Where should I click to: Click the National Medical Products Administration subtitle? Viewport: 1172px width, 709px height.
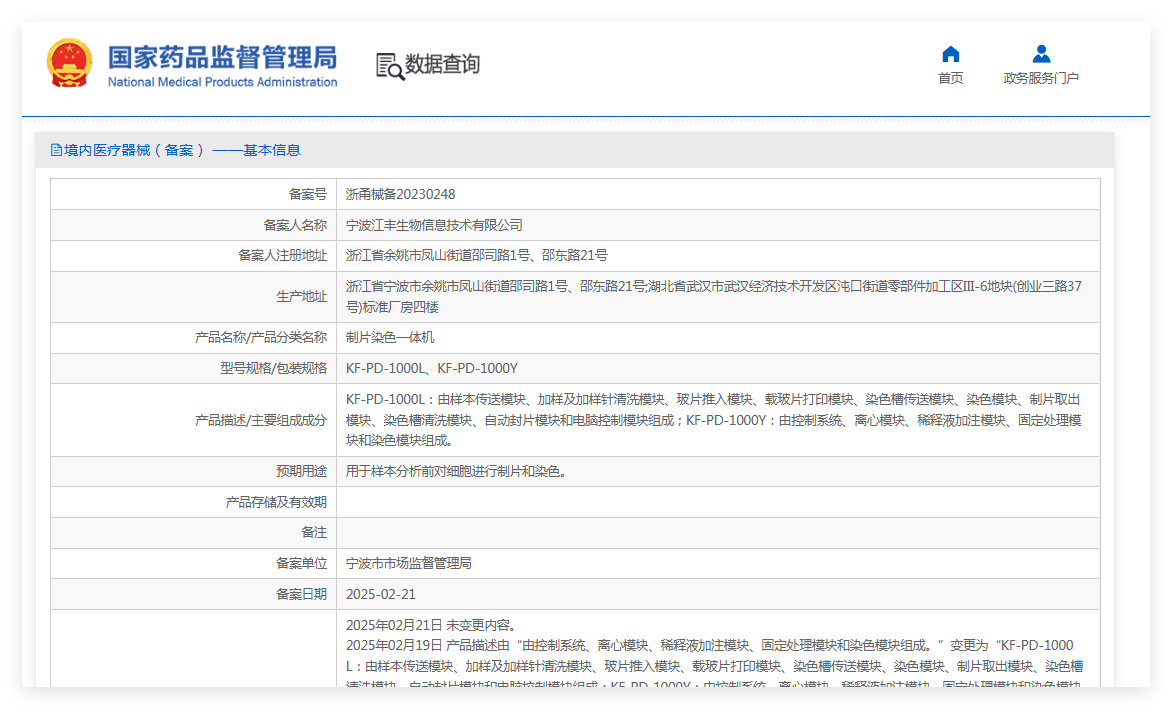coord(222,82)
